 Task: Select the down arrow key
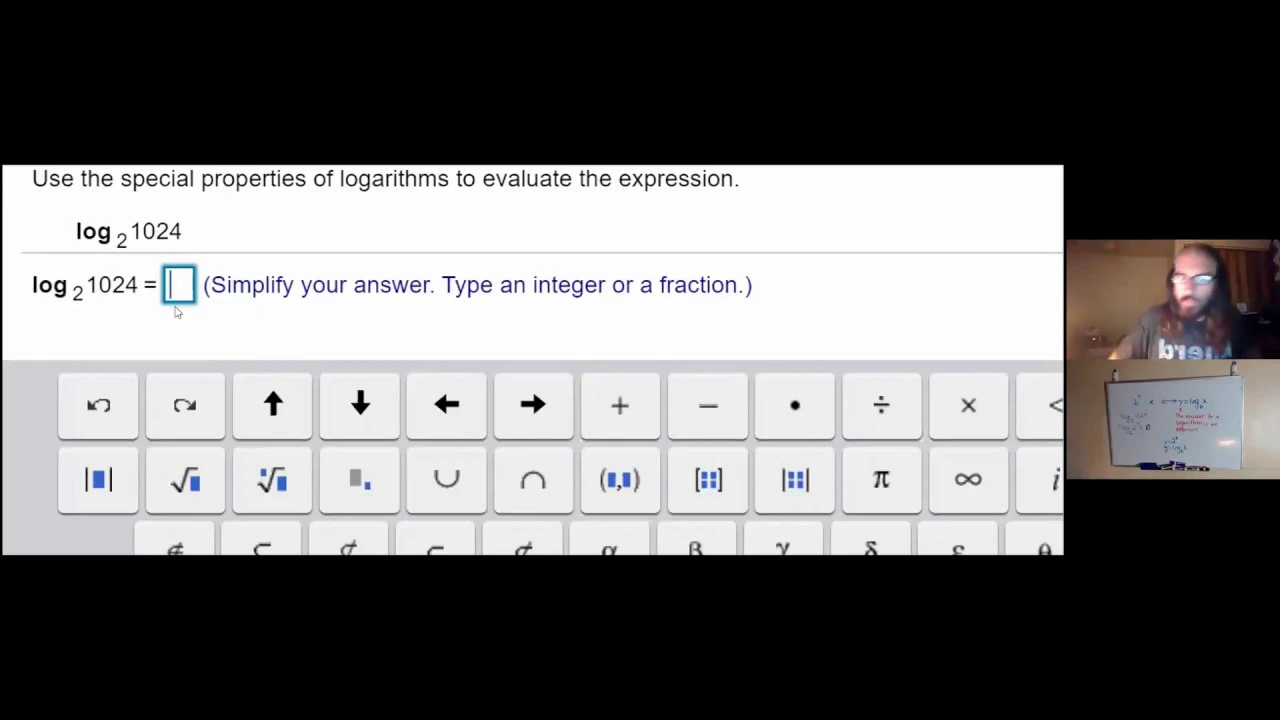click(x=359, y=406)
